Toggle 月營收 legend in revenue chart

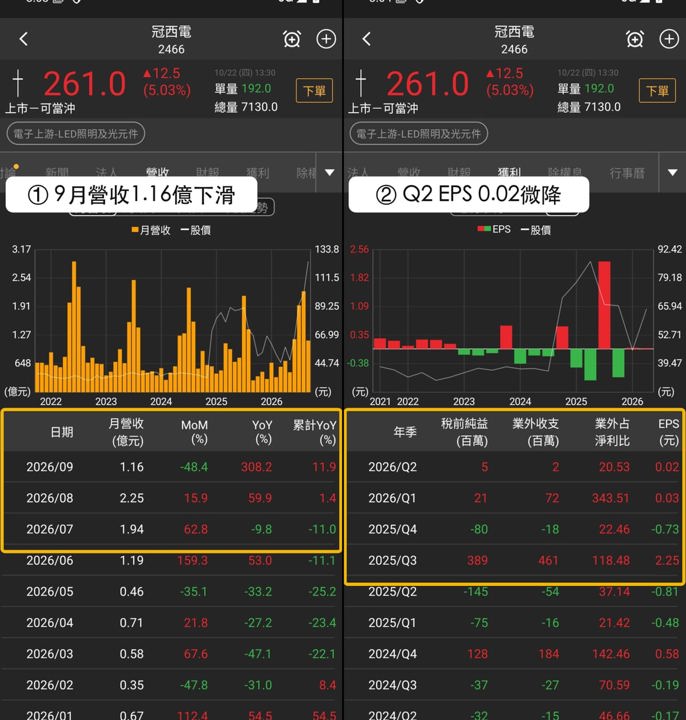pos(151,230)
